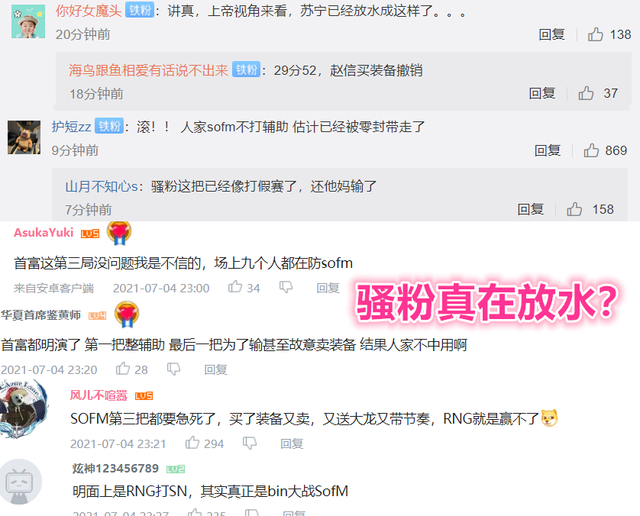640x516 pixels.
Task: Downvote 华夏首席鉴黄师's comment
Action: (173, 369)
